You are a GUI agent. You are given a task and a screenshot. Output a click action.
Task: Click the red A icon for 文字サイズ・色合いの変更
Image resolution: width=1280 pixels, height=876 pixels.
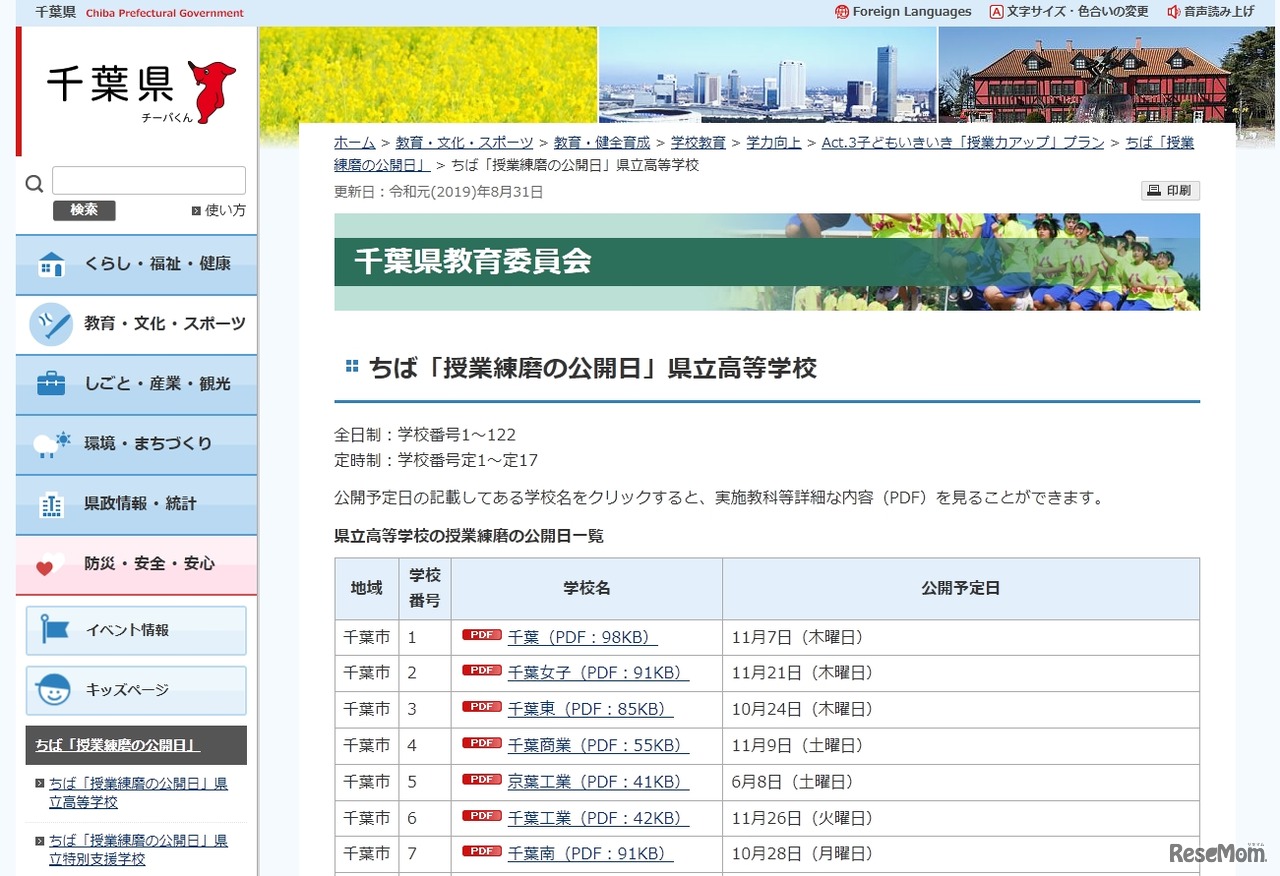996,12
